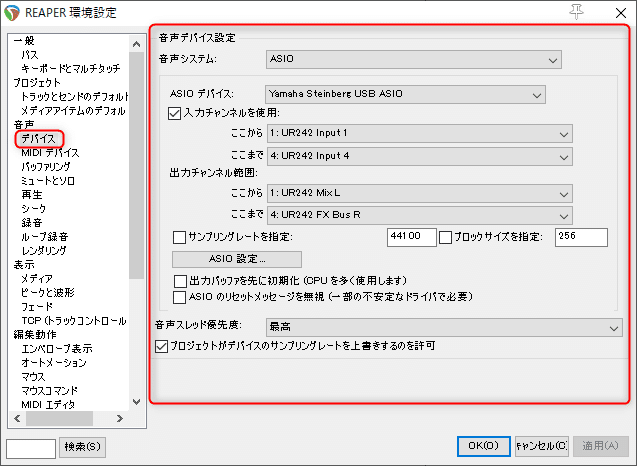
Task: Select MIDI デバイス tree item
Action: pos(50,153)
